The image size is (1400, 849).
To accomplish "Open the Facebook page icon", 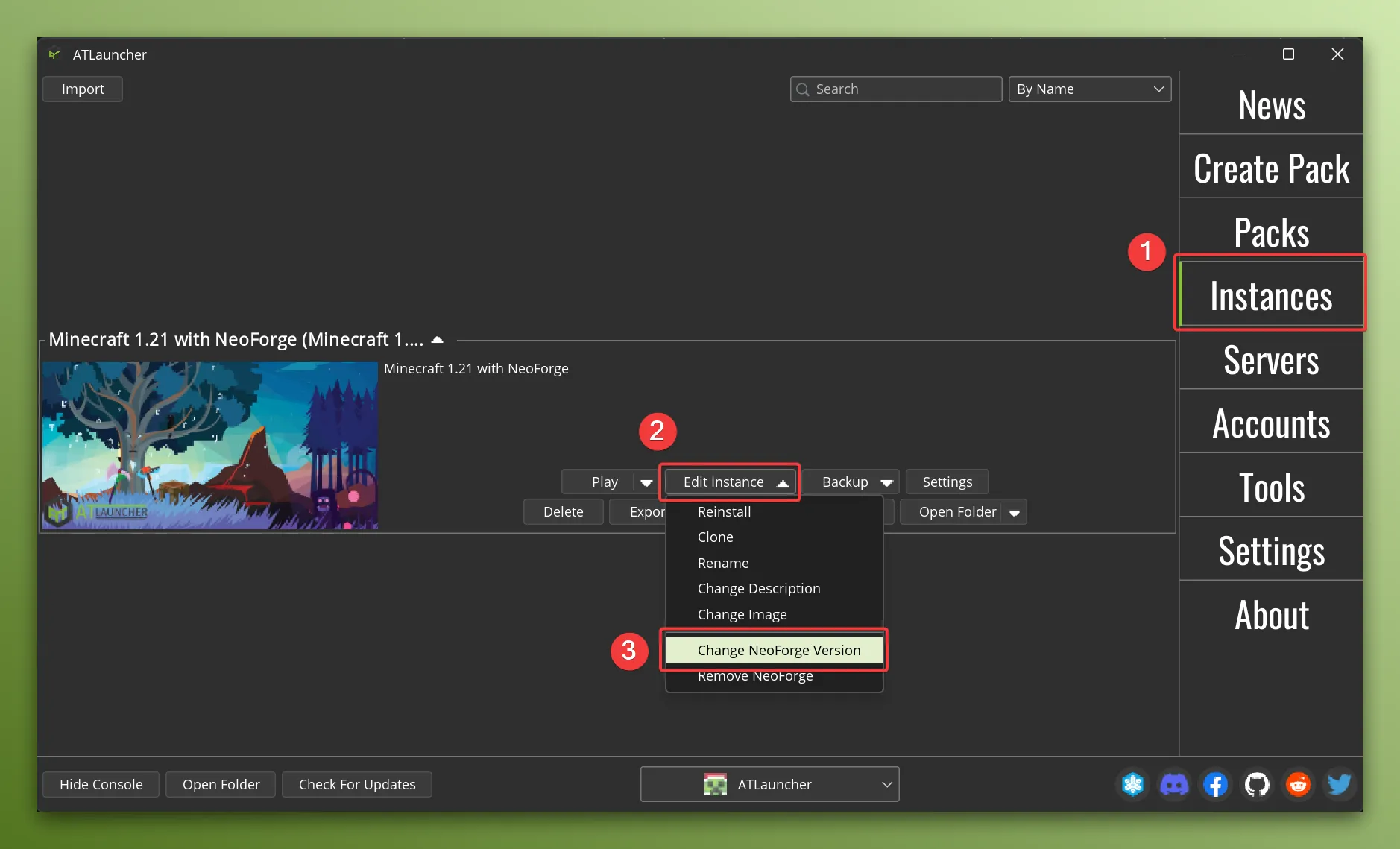I will coord(1215,784).
